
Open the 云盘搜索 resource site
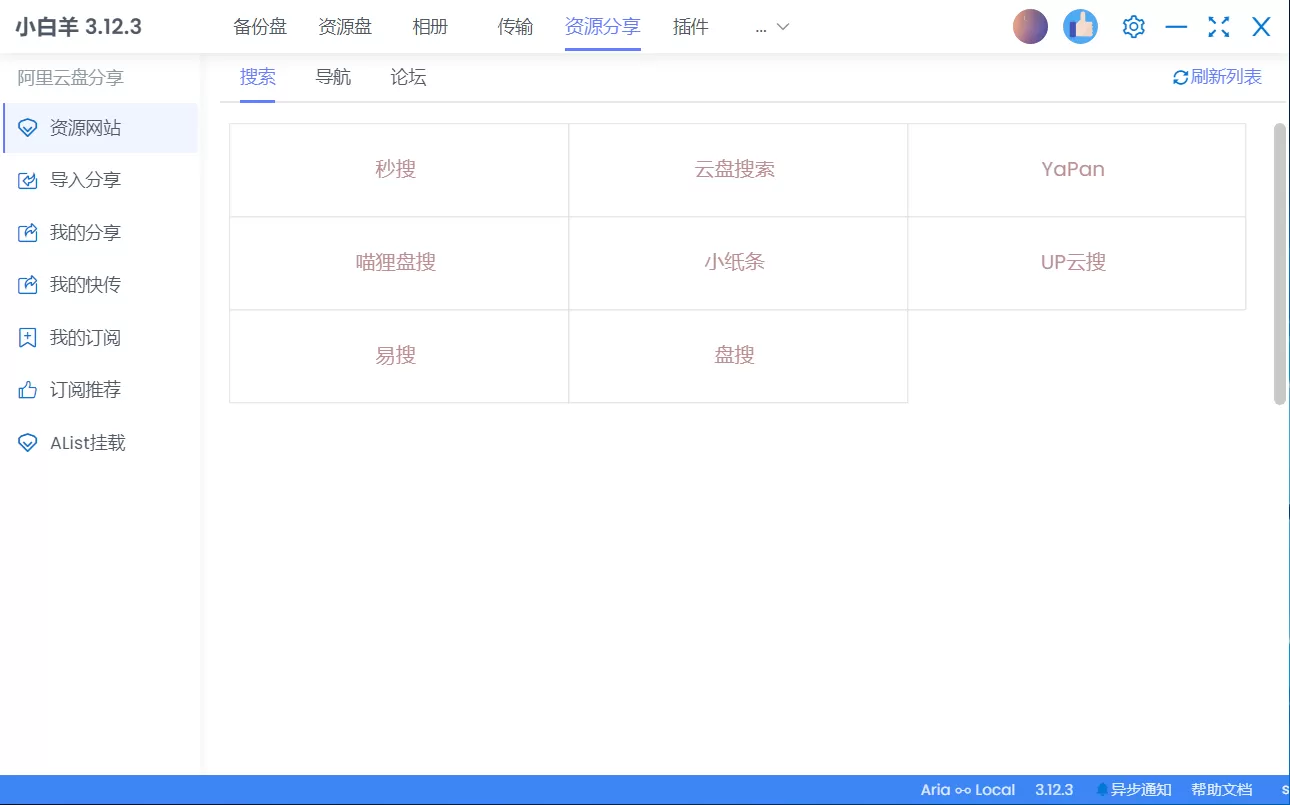[737, 169]
